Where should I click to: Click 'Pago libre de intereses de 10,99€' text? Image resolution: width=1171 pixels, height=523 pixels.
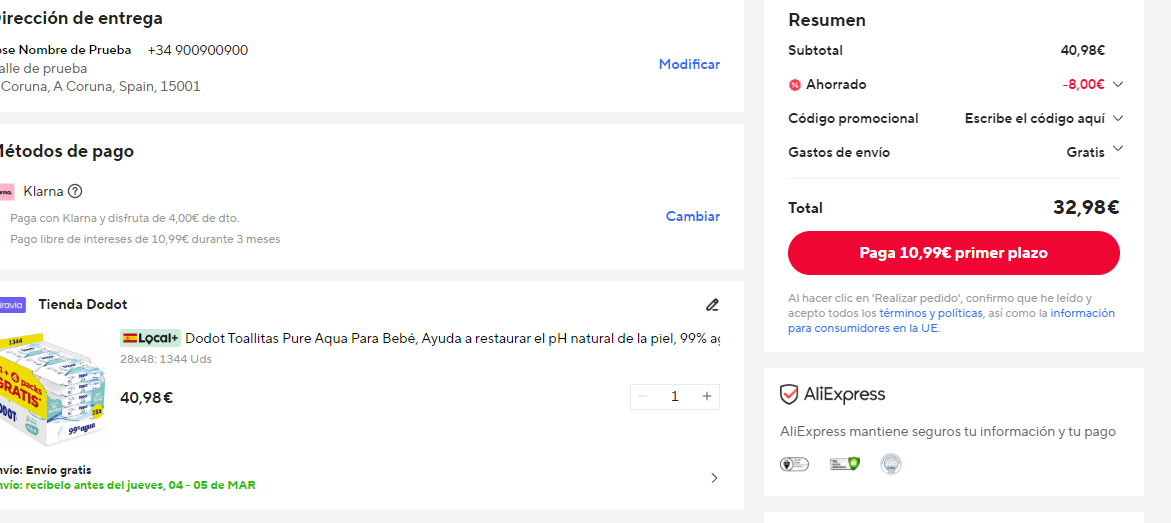click(145, 240)
